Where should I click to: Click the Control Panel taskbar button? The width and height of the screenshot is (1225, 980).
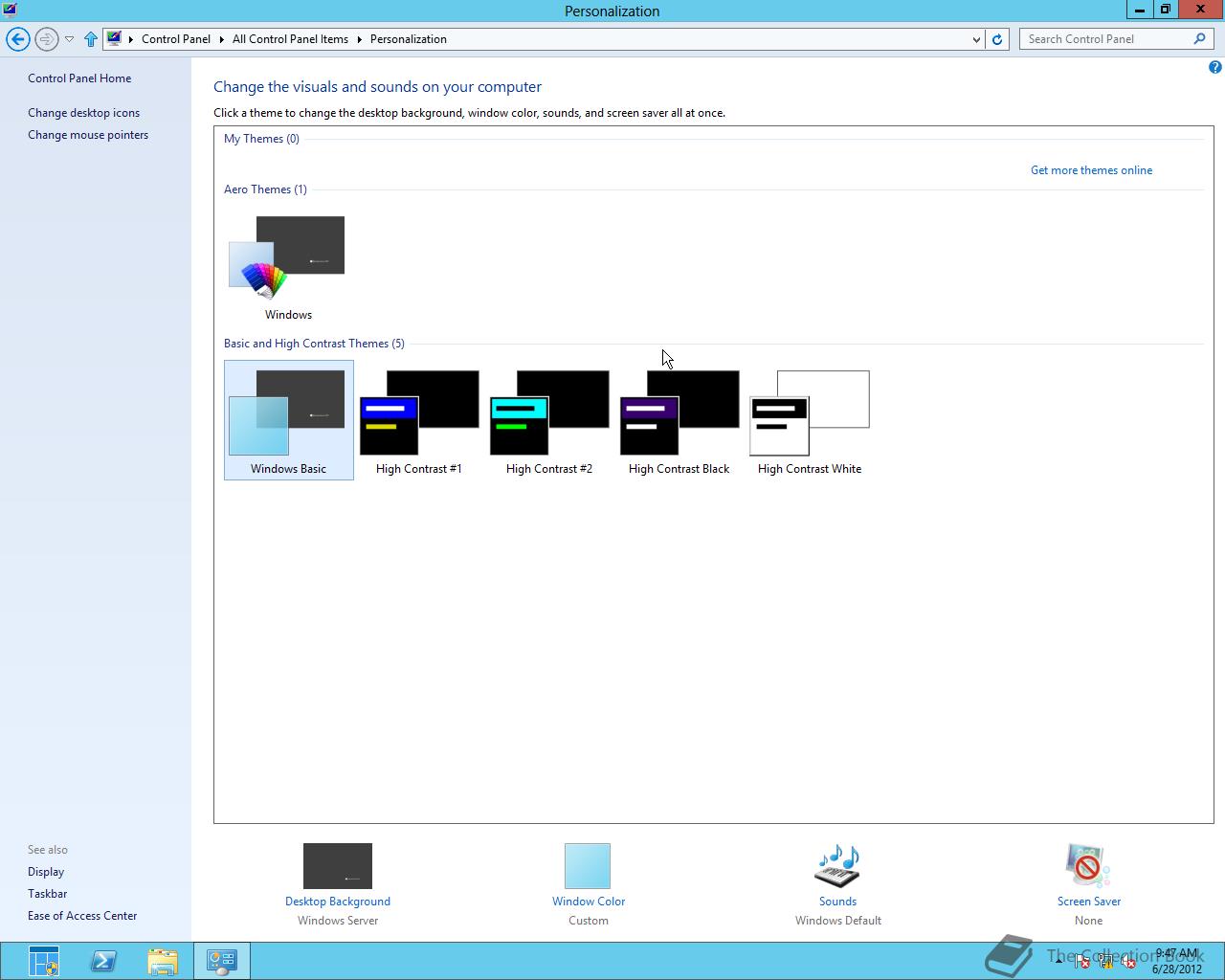(x=222, y=961)
